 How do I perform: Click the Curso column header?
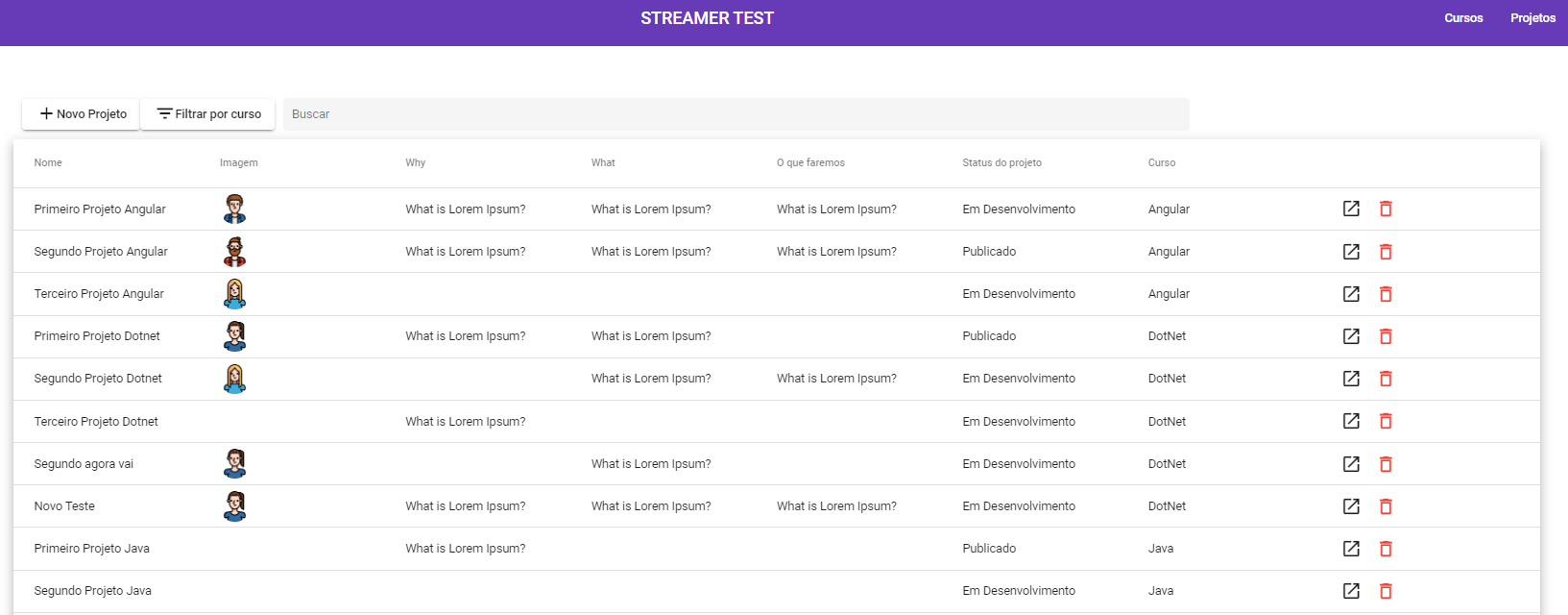coord(1162,162)
